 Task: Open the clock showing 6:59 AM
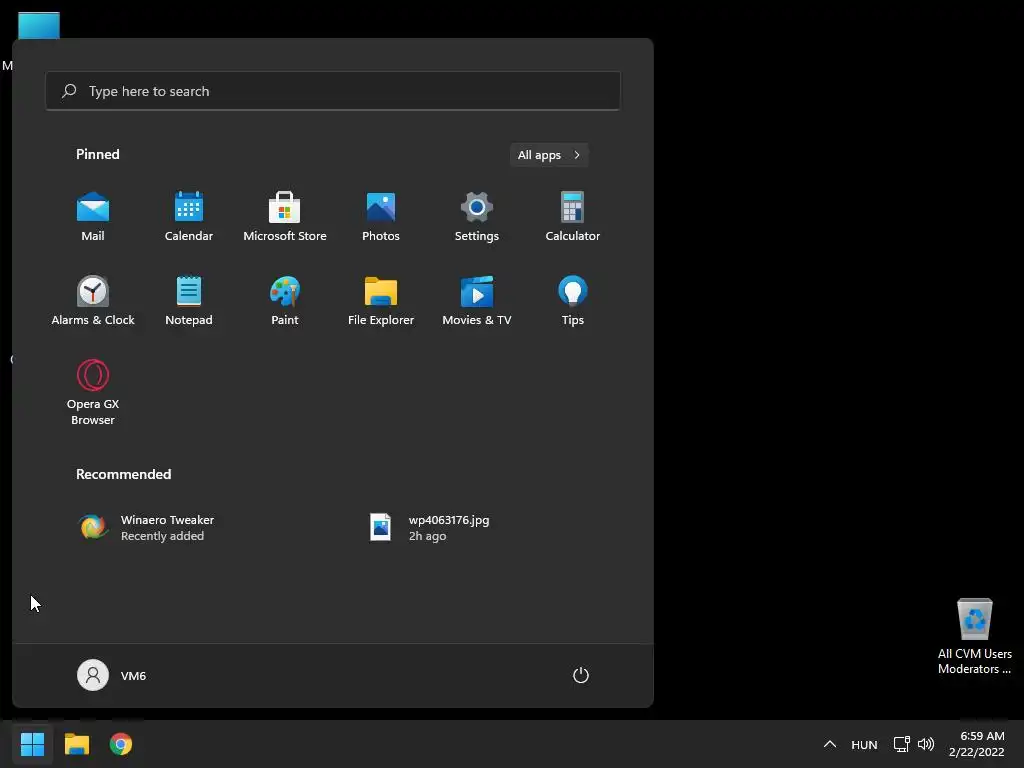[976, 744]
